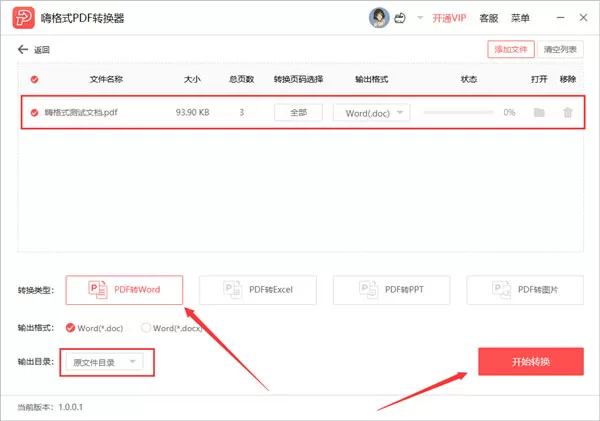The width and height of the screenshot is (600, 421).
Task: Select the PDF转PPT conversion type
Action: click(x=391, y=290)
